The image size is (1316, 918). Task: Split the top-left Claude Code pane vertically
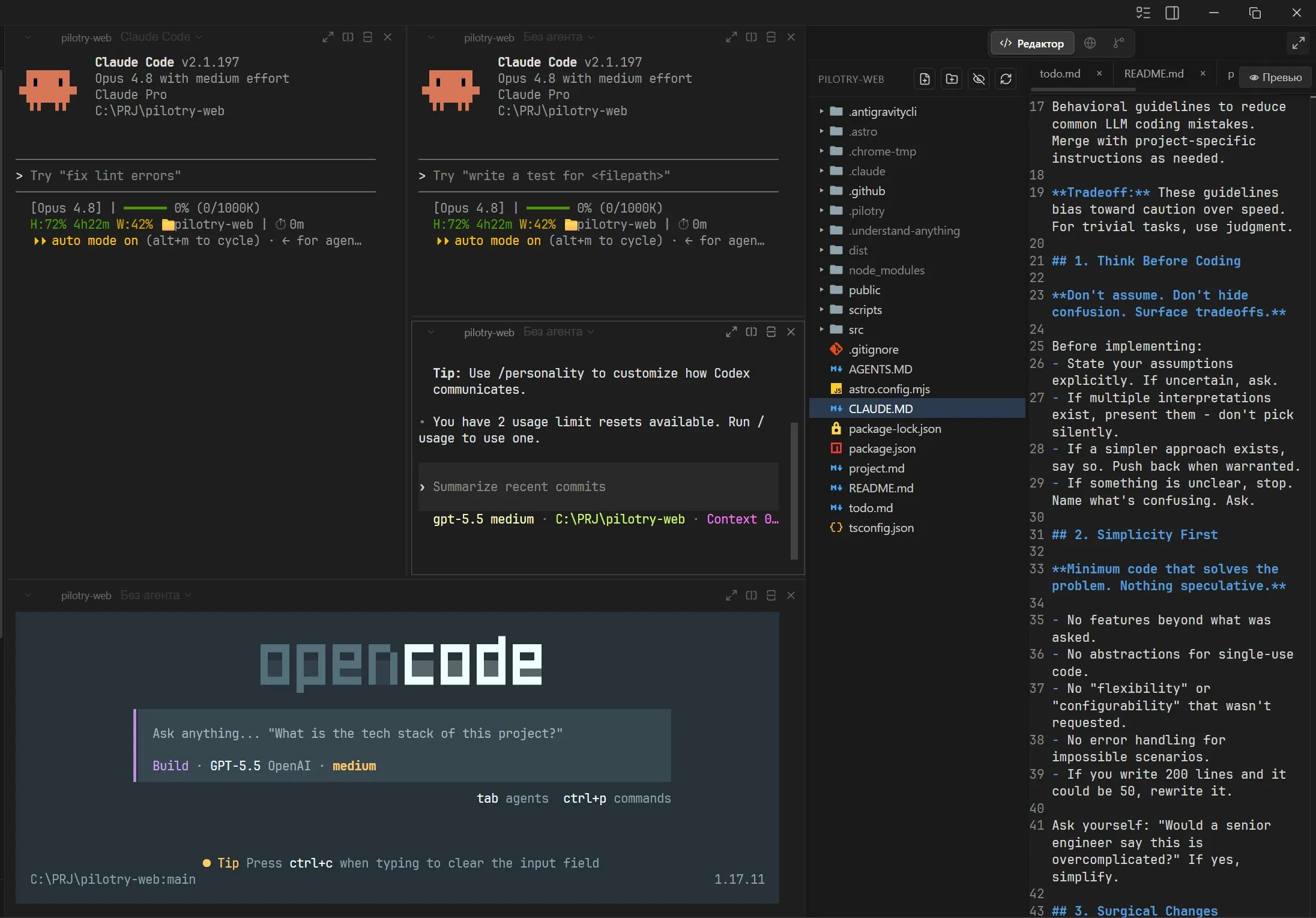[x=348, y=37]
